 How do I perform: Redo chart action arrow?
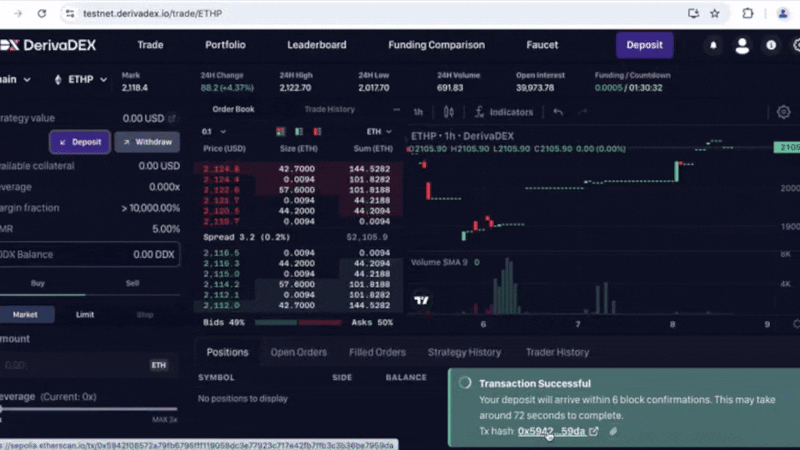coord(582,112)
